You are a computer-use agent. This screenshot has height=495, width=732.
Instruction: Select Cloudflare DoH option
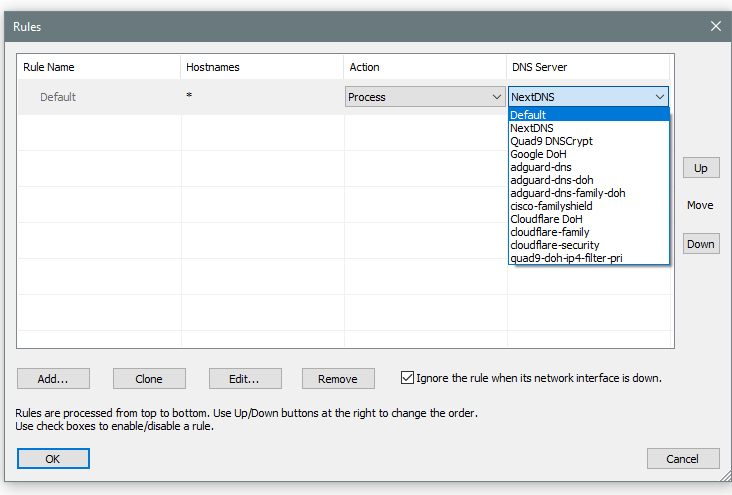pos(546,219)
